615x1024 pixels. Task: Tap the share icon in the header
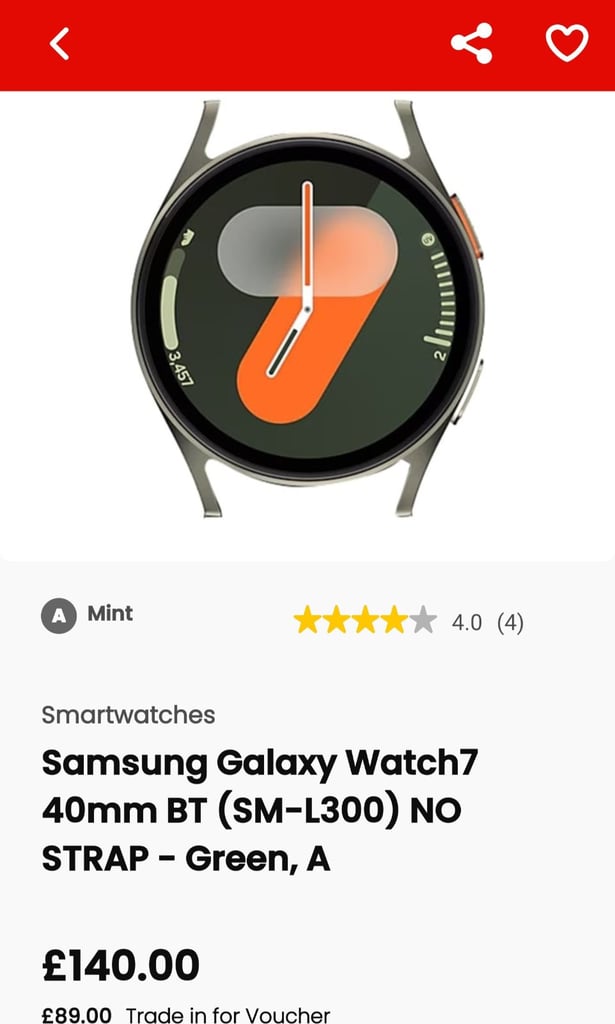(x=471, y=43)
